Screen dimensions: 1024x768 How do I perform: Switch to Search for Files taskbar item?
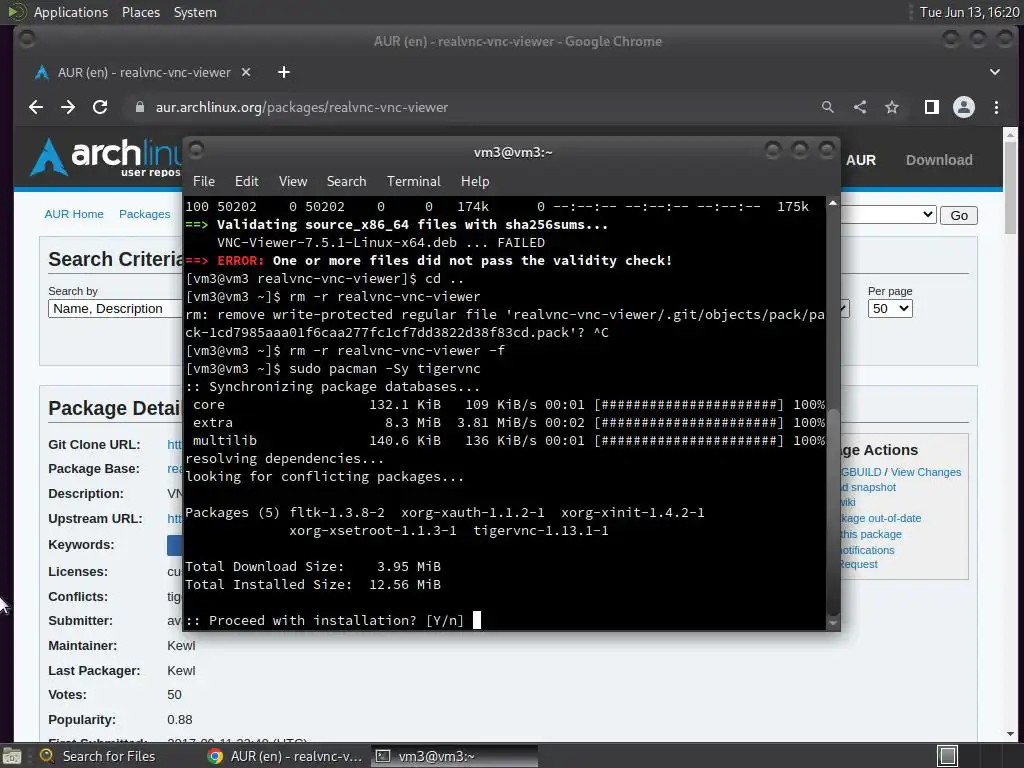pyautogui.click(x=97, y=756)
